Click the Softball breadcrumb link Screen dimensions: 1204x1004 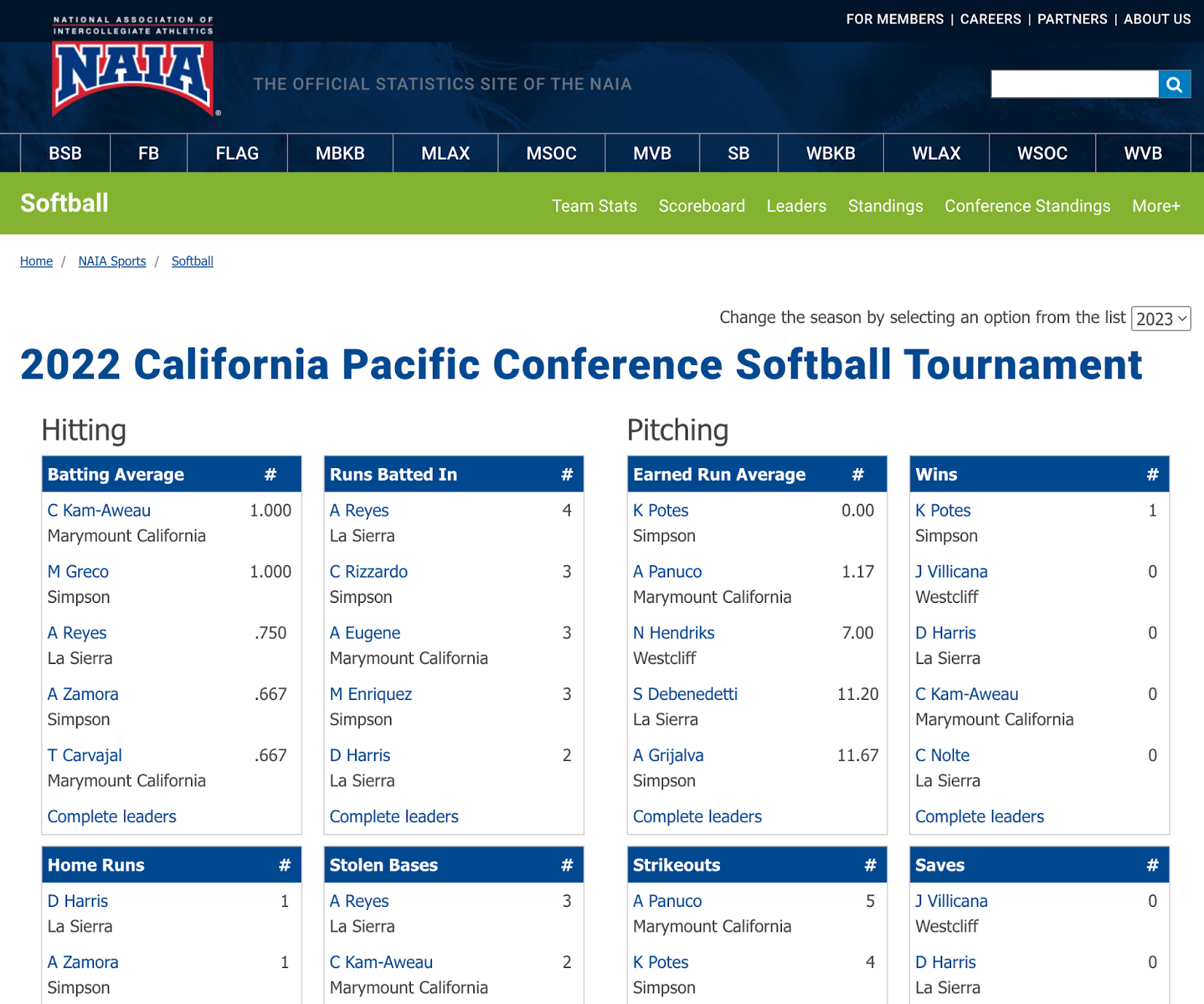[193, 261]
